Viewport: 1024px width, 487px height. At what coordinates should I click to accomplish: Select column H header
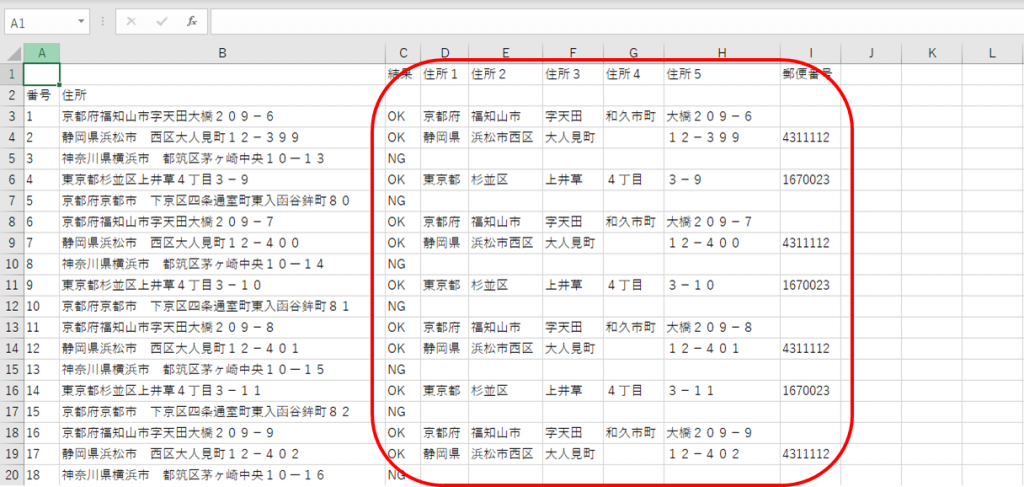(x=722, y=54)
